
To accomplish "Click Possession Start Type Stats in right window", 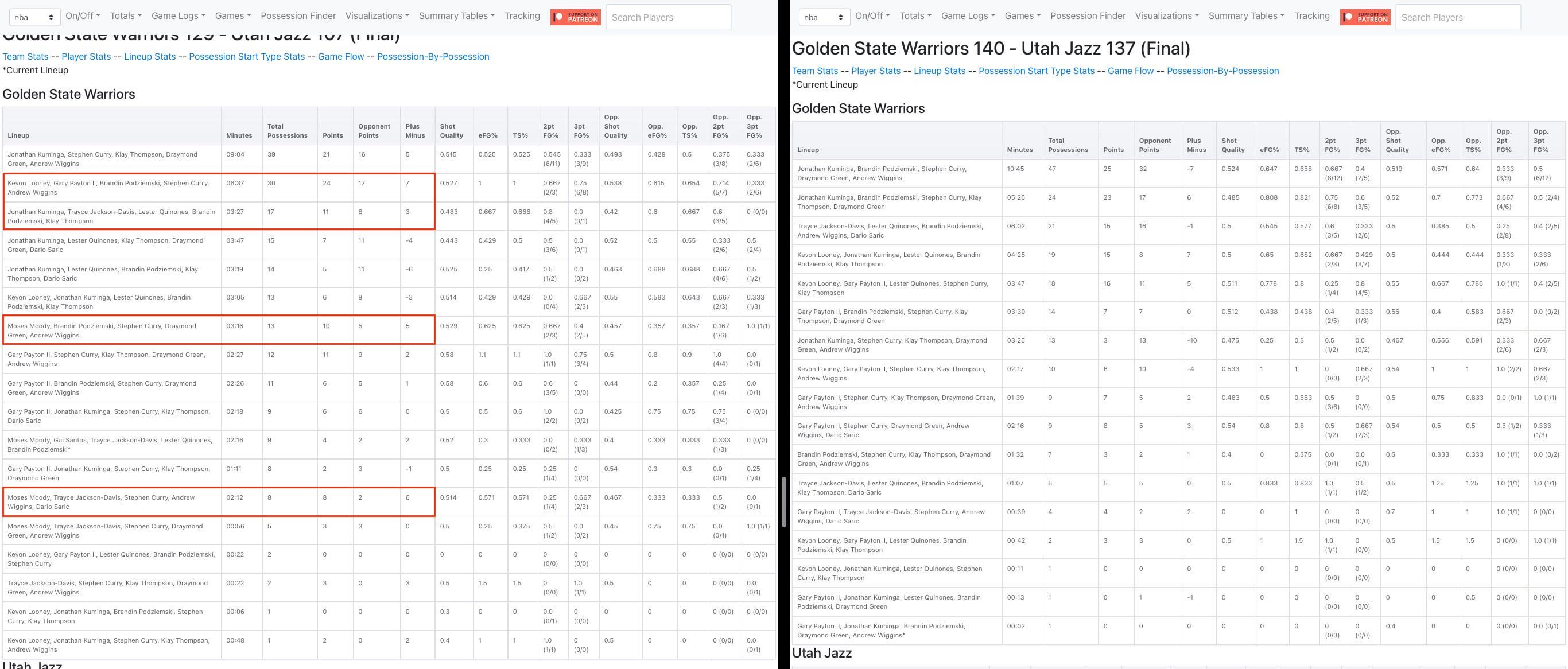I will click(1036, 71).
